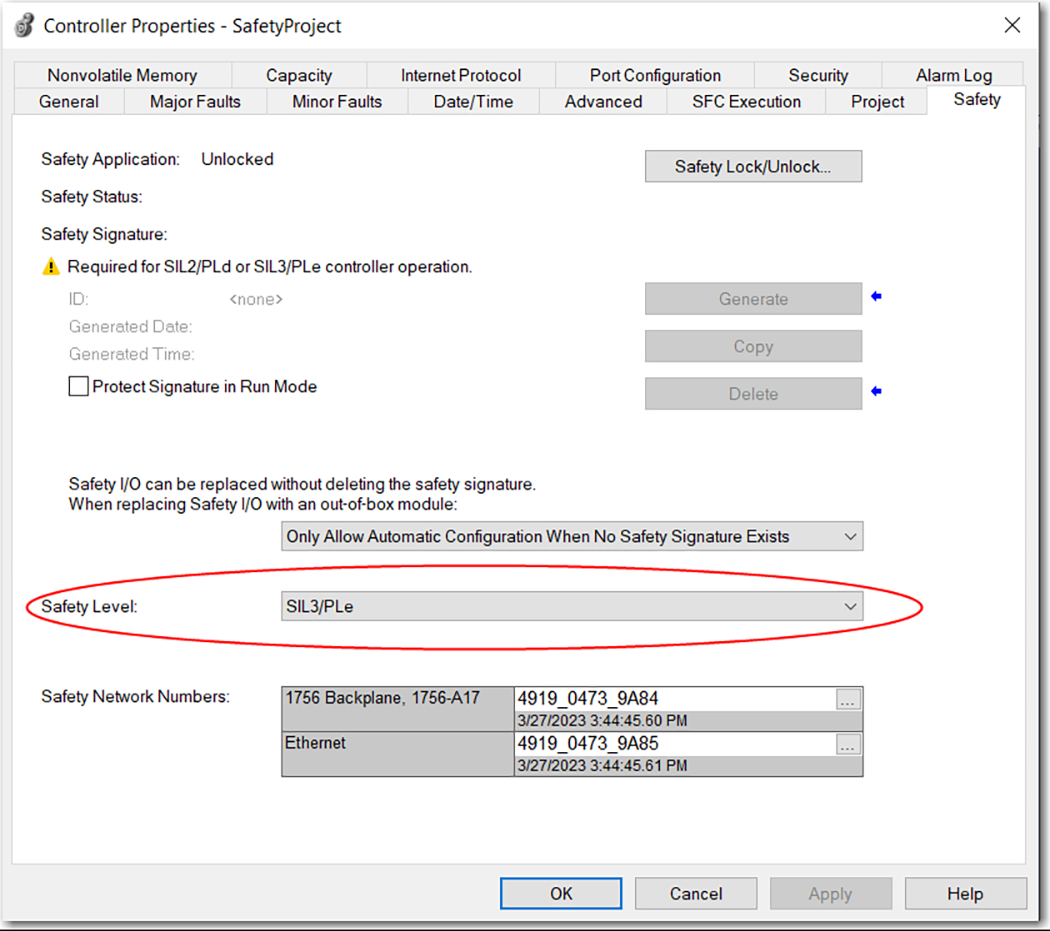Click the blue arrow next to Generate
1050x931 pixels.
click(x=877, y=297)
